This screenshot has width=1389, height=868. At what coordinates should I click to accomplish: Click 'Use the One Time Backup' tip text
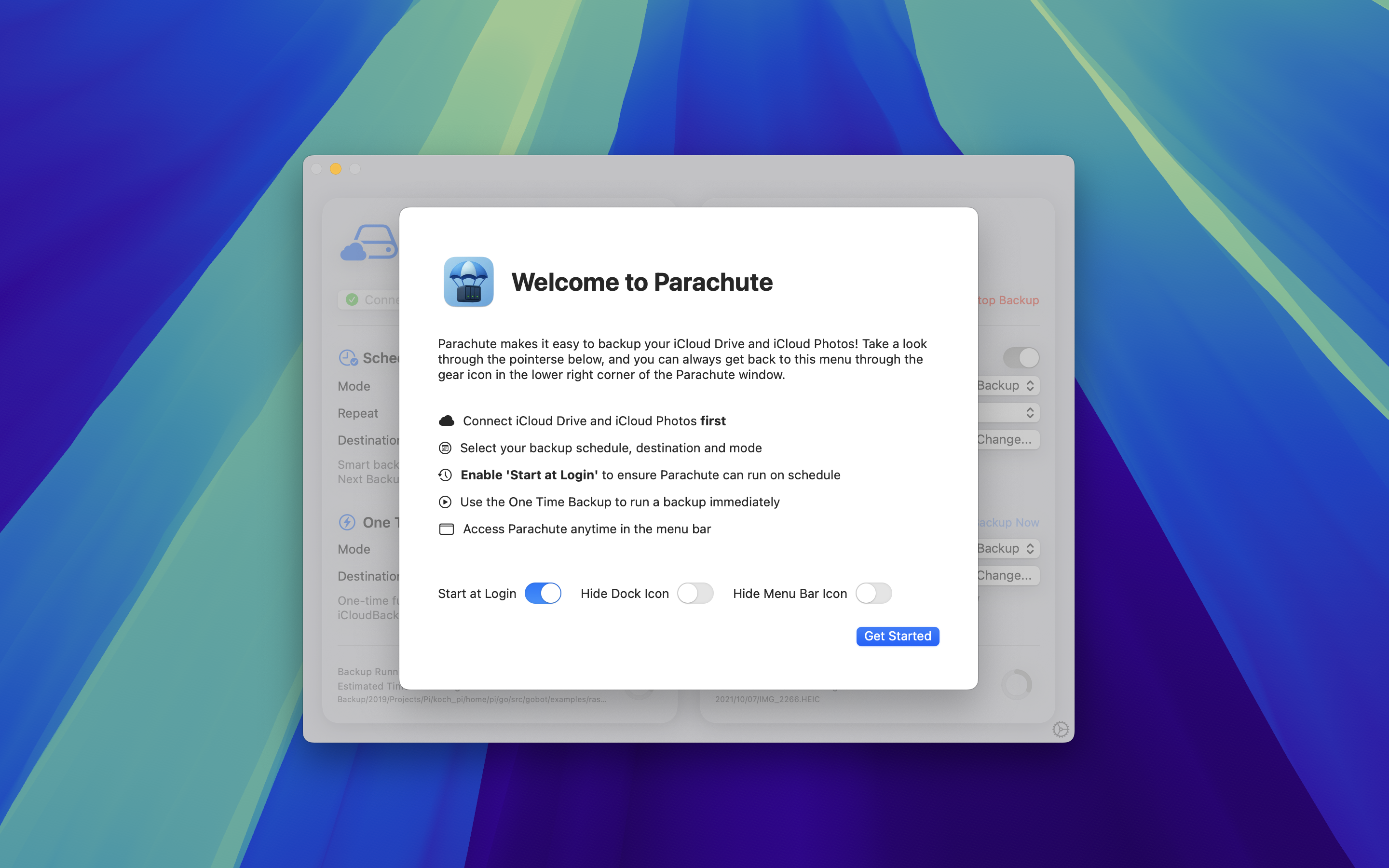click(x=620, y=502)
